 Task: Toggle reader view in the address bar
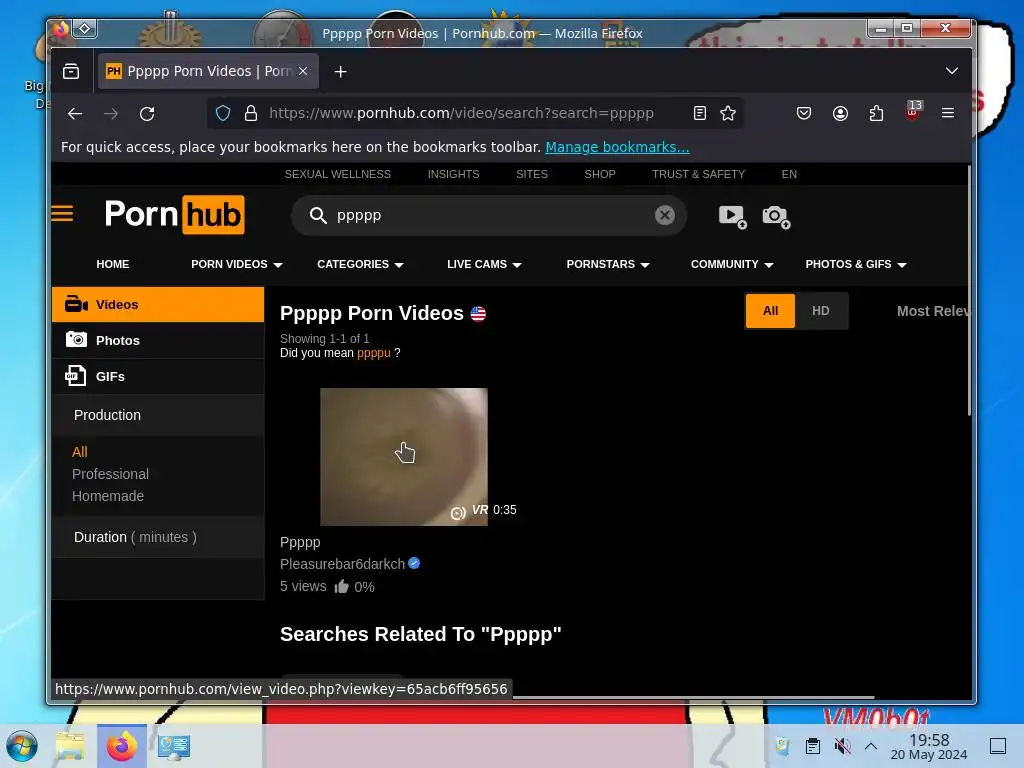point(699,114)
